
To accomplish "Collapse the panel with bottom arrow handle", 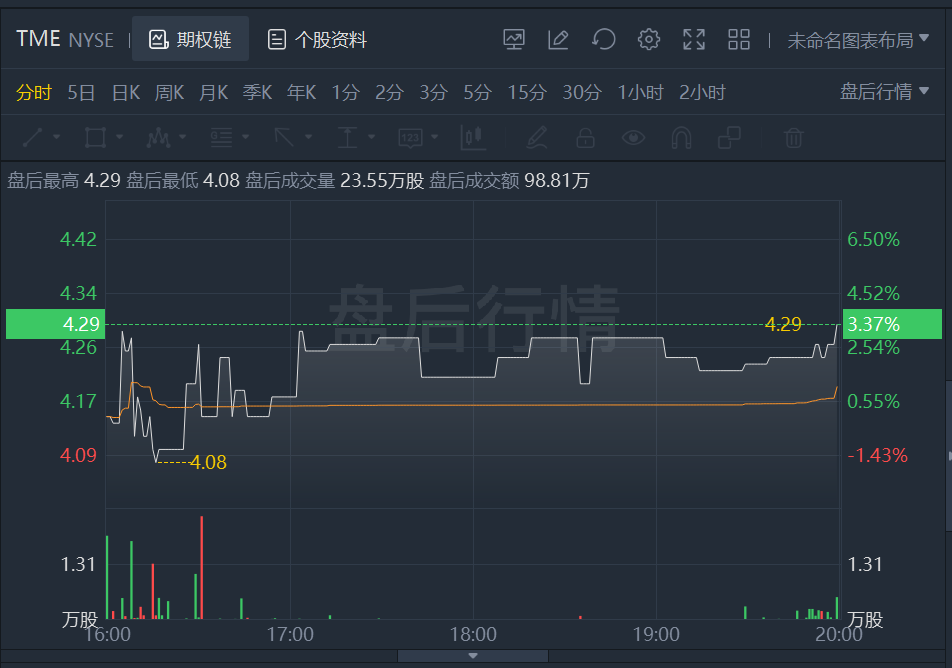I will click(473, 656).
